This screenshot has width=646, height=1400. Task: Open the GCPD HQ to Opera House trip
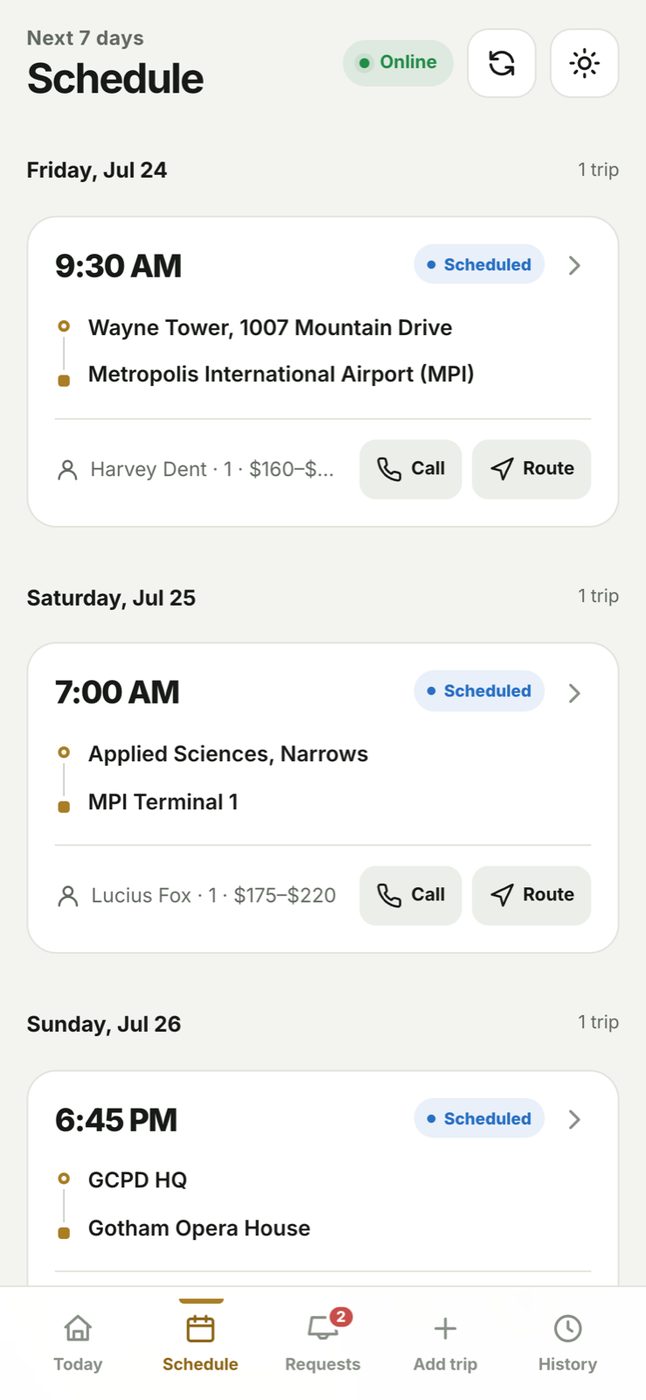[x=323, y=1179]
